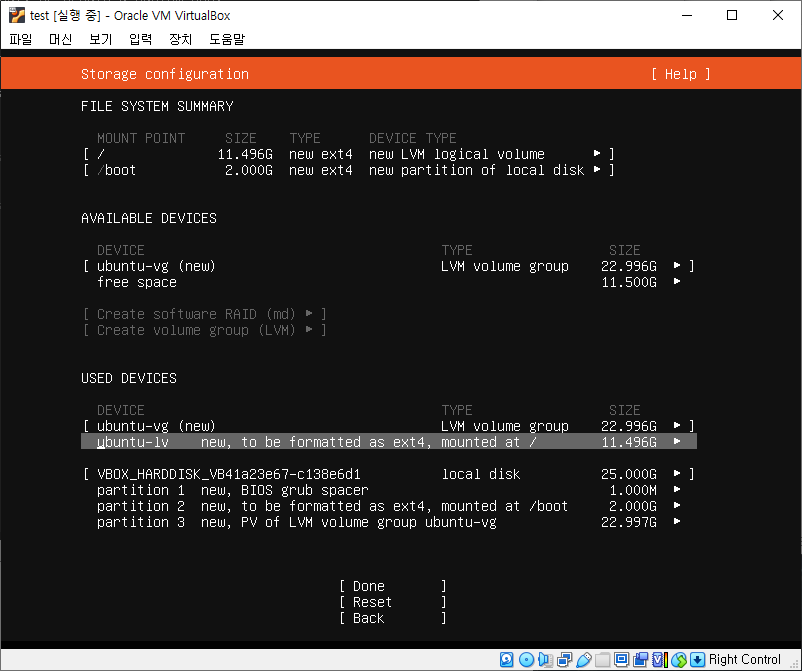Select the Reset button

[393, 602]
